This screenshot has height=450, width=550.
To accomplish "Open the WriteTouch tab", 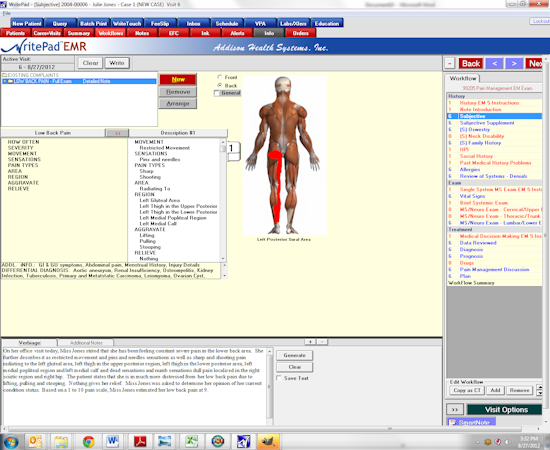I will click(127, 23).
